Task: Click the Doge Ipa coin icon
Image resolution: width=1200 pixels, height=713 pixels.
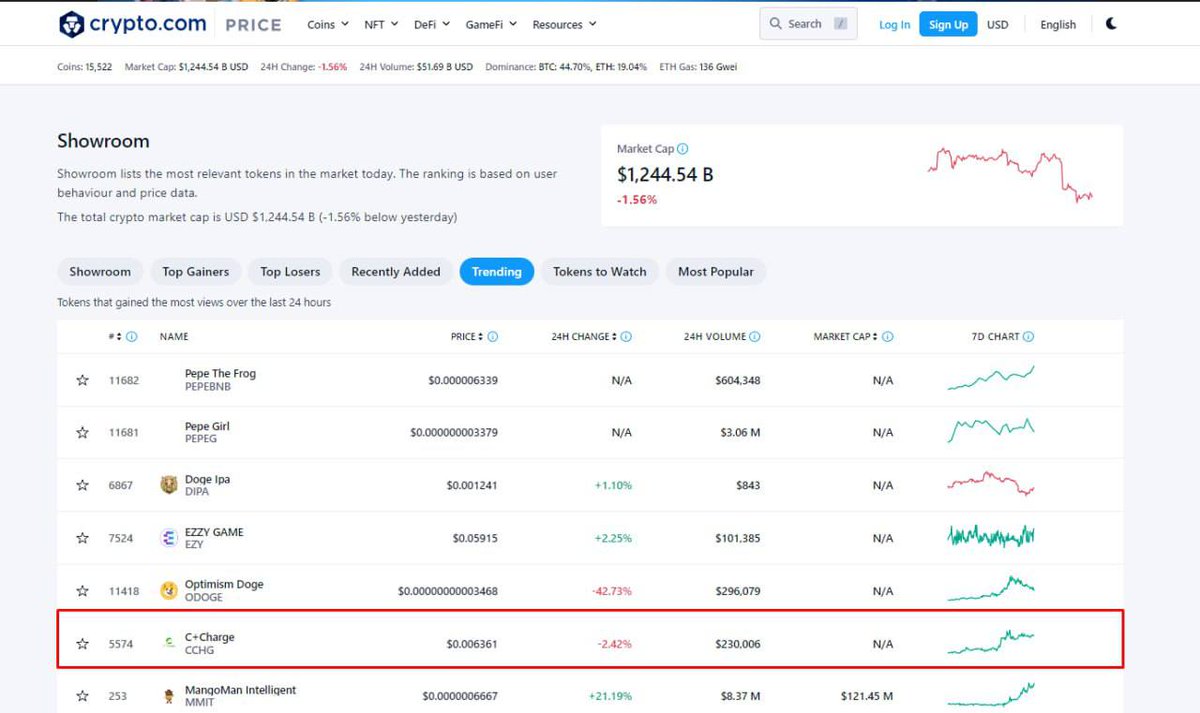Action: [169, 485]
